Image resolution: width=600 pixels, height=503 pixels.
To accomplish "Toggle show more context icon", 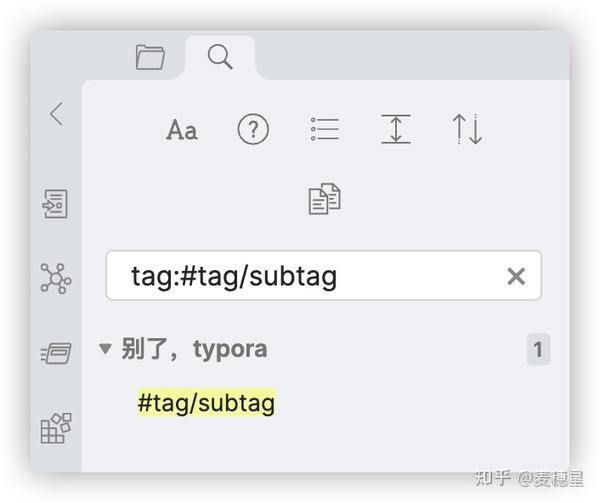I will pos(396,130).
